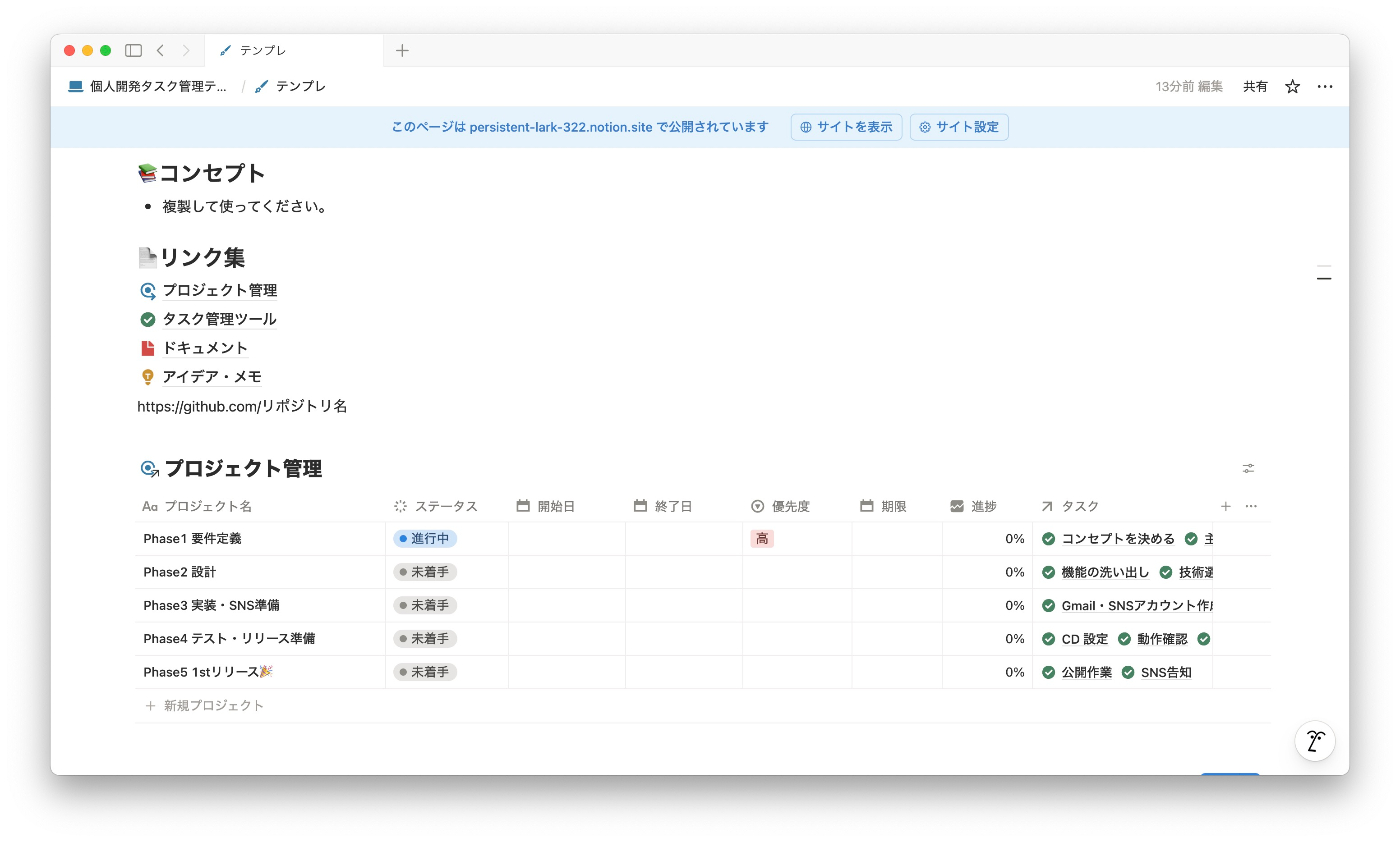Open the Notion AI floating button
1400x842 pixels.
[x=1315, y=741]
